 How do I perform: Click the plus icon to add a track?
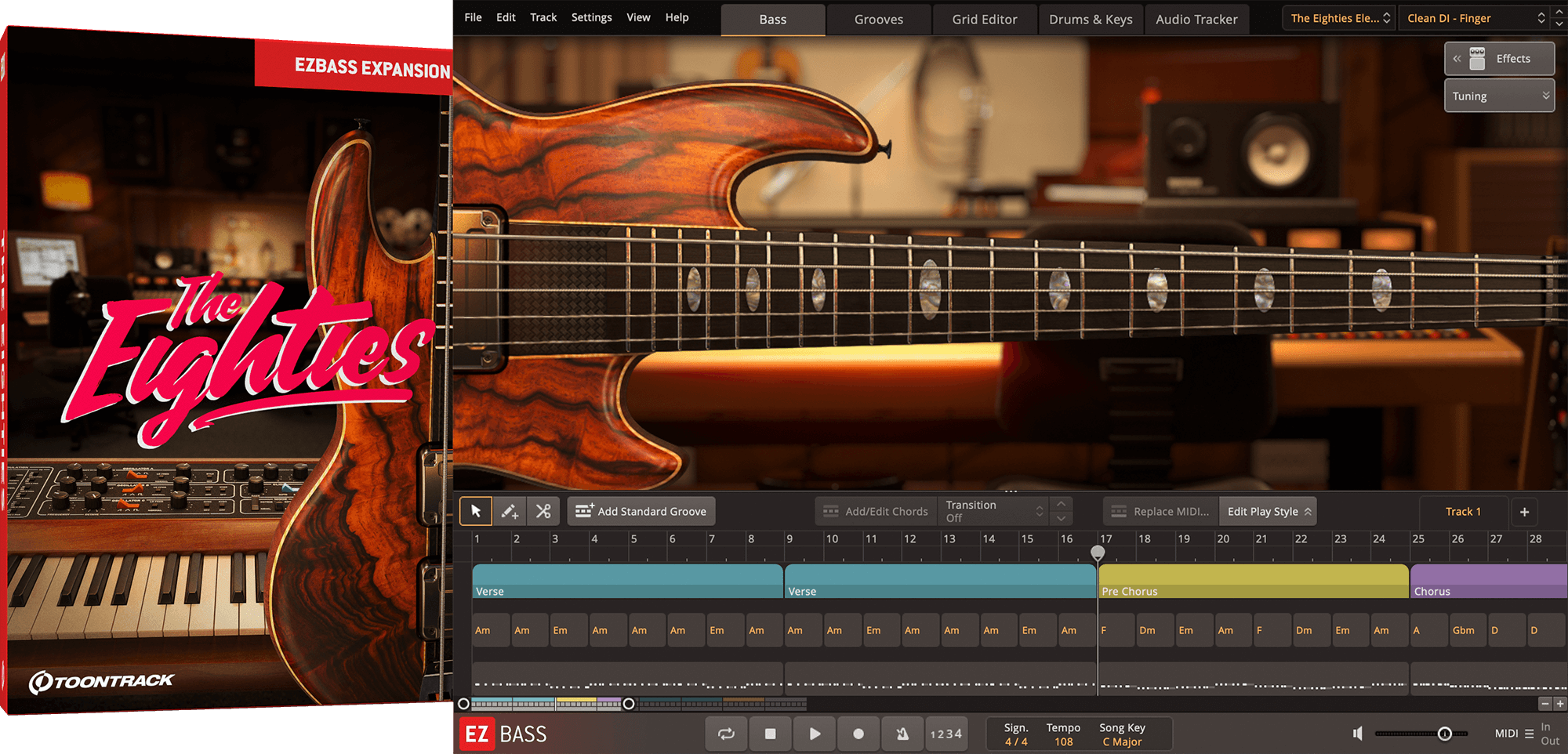[x=1524, y=512]
